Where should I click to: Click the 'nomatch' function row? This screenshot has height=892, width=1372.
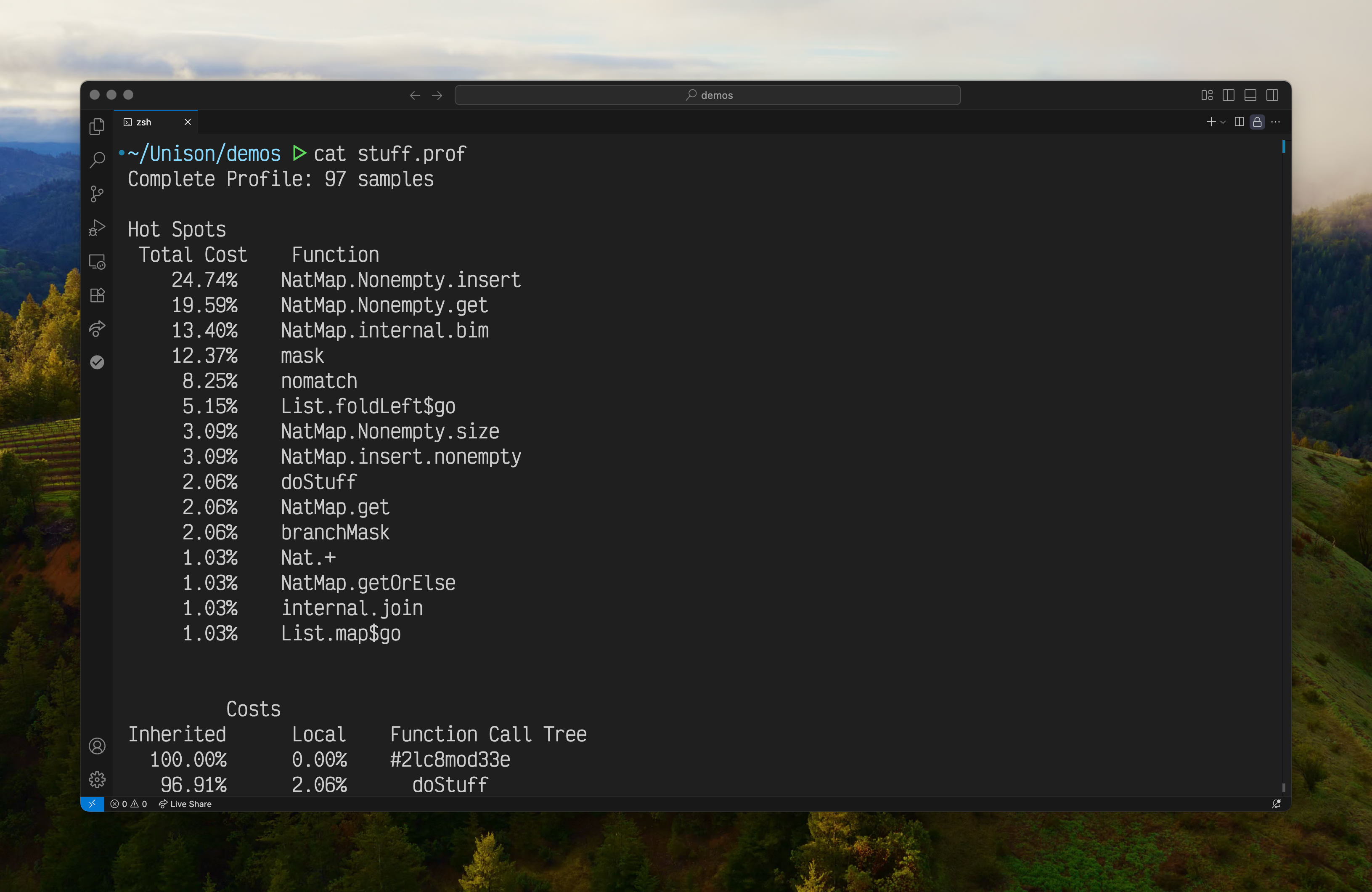point(319,381)
